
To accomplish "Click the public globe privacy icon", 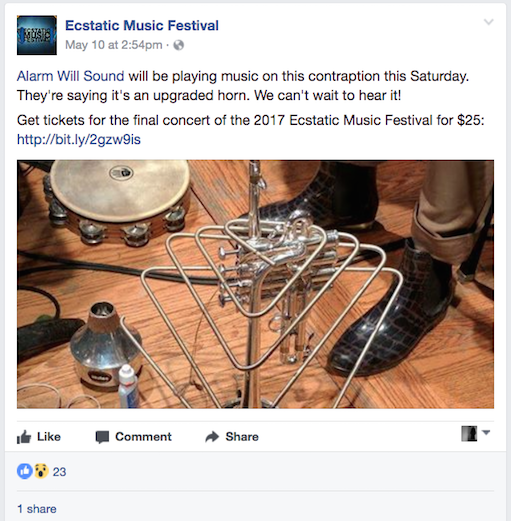I will coord(179,45).
